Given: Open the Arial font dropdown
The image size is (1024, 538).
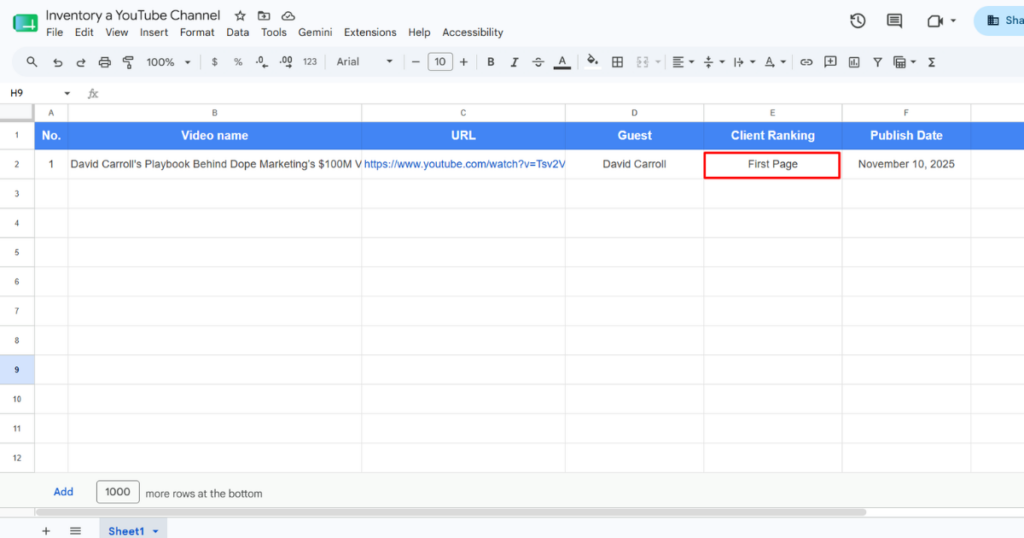Looking at the screenshot, I should (364, 62).
